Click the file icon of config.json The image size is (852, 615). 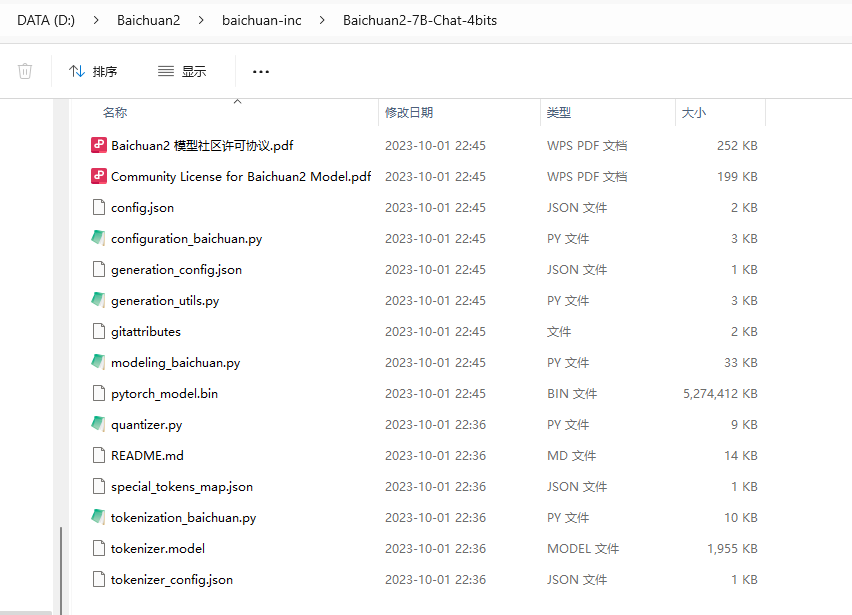coord(98,207)
